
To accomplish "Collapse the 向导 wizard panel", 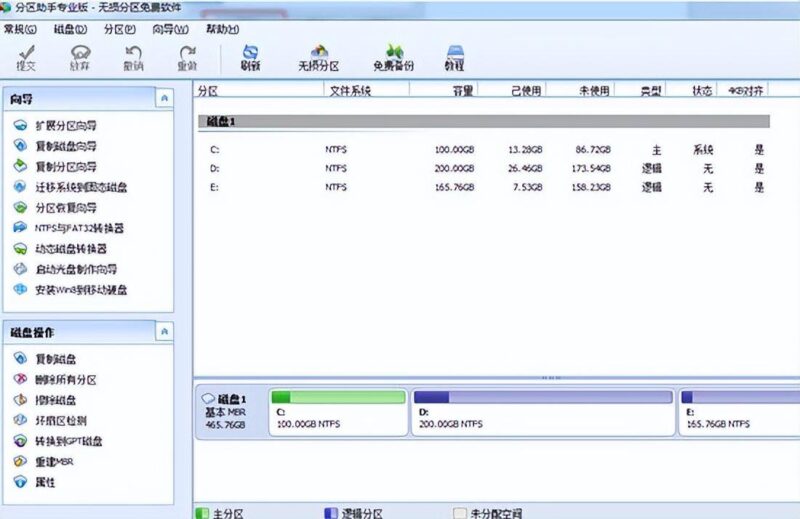I will tap(164, 98).
